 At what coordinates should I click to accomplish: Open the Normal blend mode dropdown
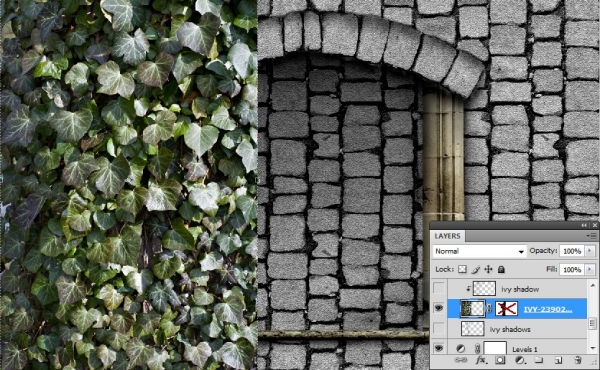[479, 251]
